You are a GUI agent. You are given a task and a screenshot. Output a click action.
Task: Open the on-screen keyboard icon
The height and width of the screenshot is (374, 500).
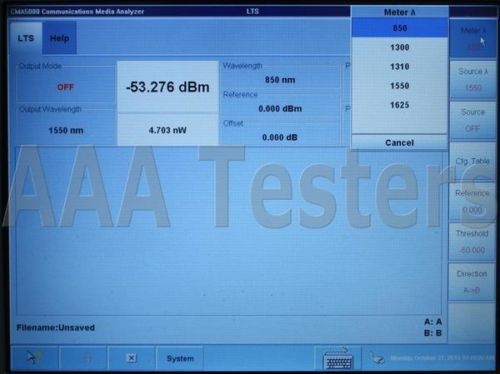pos(338,359)
